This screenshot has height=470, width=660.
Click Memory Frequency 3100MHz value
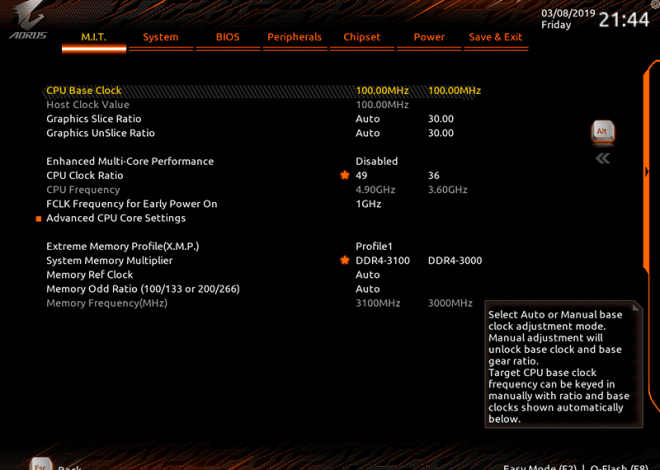[x=378, y=303]
